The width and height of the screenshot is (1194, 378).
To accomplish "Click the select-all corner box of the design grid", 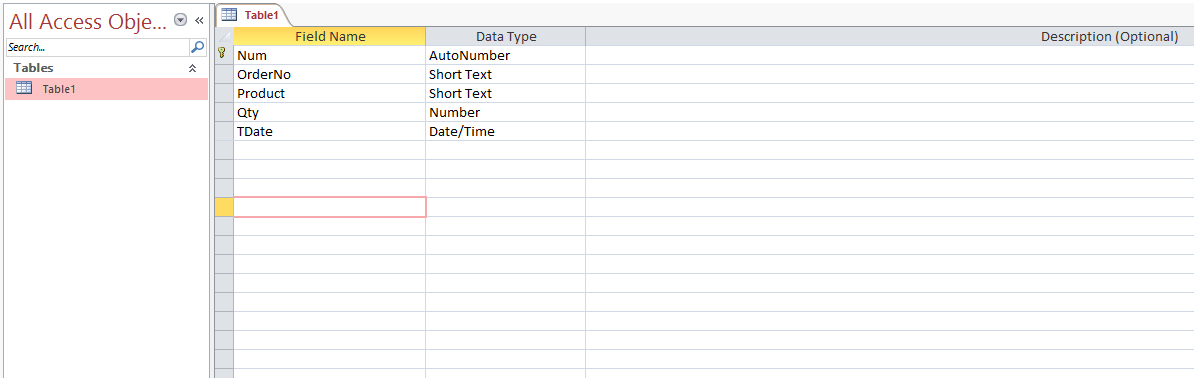I will tap(224, 36).
